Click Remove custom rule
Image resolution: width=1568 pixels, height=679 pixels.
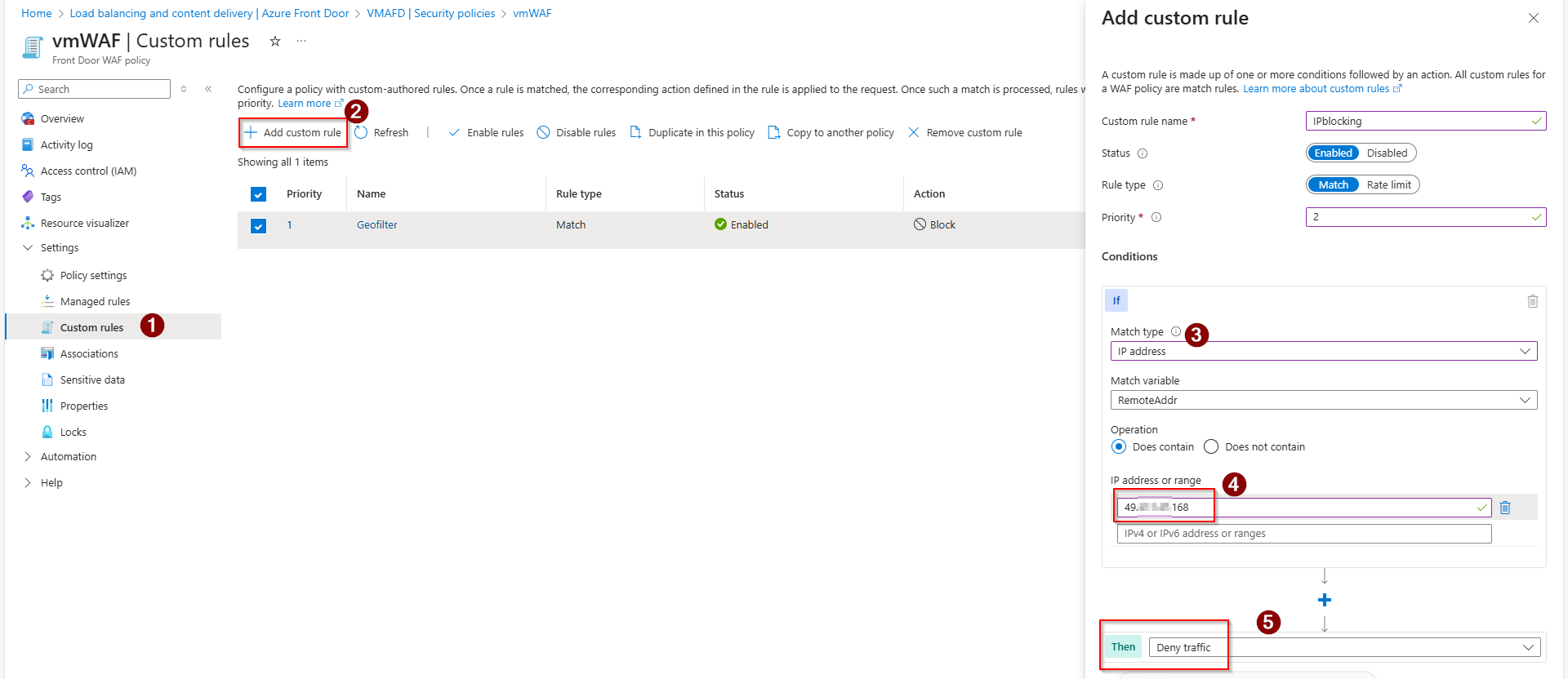click(x=964, y=132)
